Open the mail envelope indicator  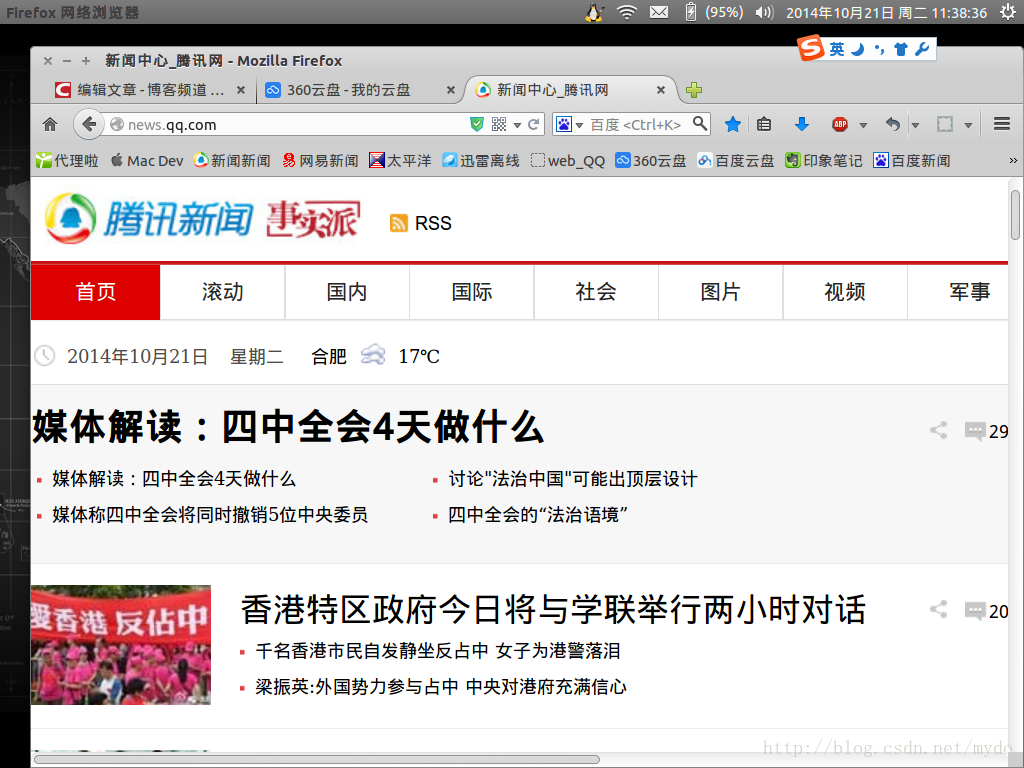(x=659, y=12)
